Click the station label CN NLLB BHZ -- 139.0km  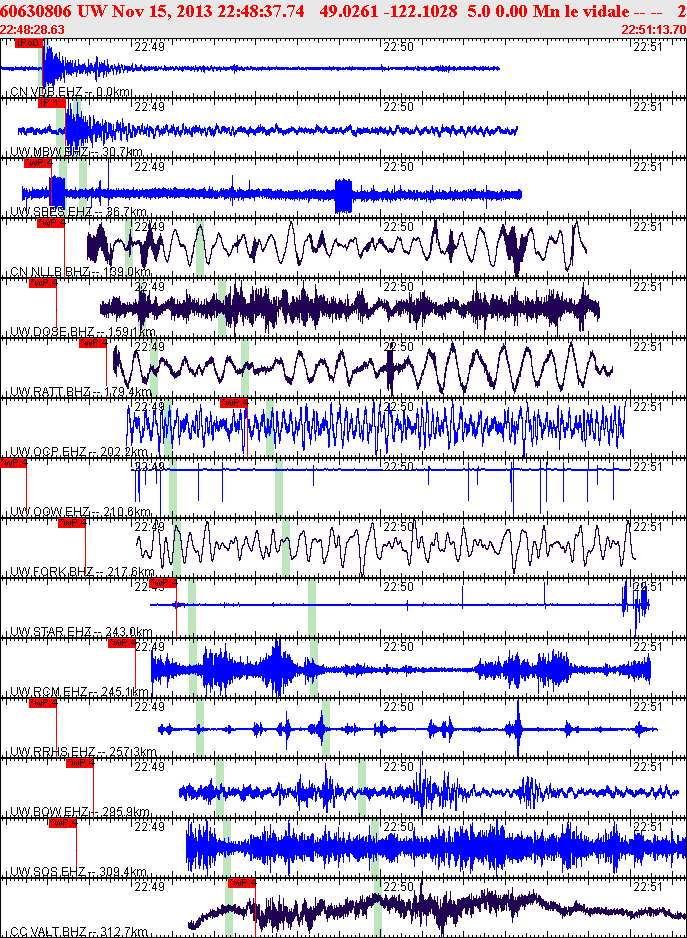coord(81,272)
